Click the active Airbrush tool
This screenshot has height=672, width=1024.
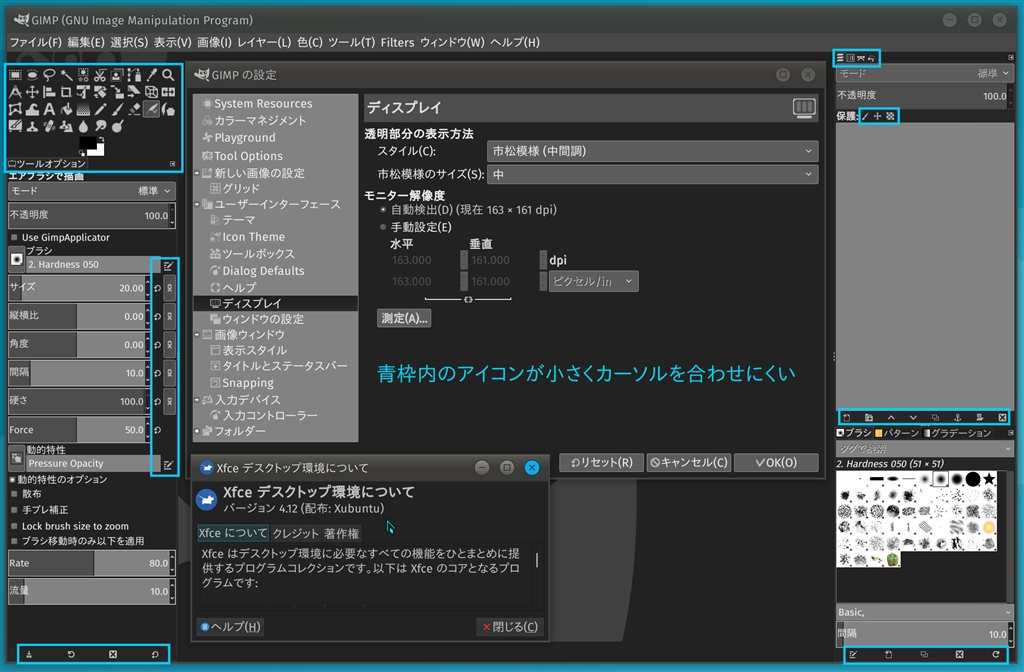pyautogui.click(x=152, y=109)
